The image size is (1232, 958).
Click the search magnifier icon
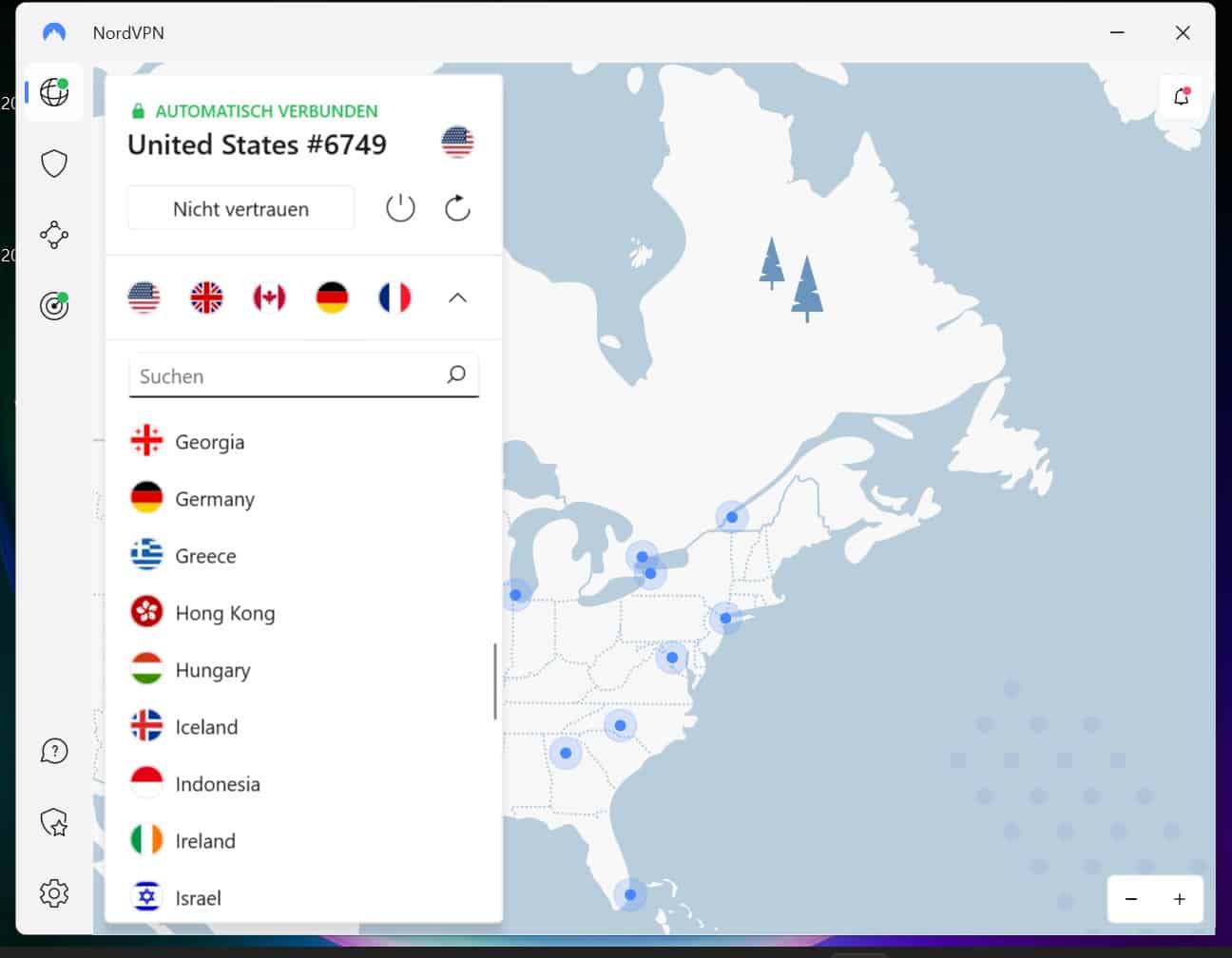click(x=456, y=374)
